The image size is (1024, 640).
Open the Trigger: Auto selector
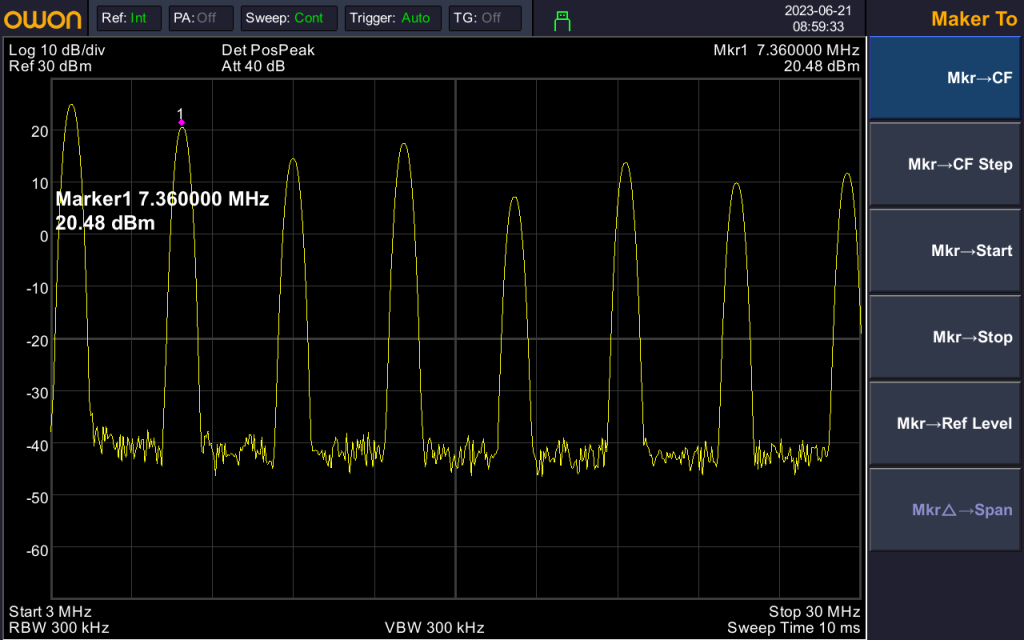392,18
